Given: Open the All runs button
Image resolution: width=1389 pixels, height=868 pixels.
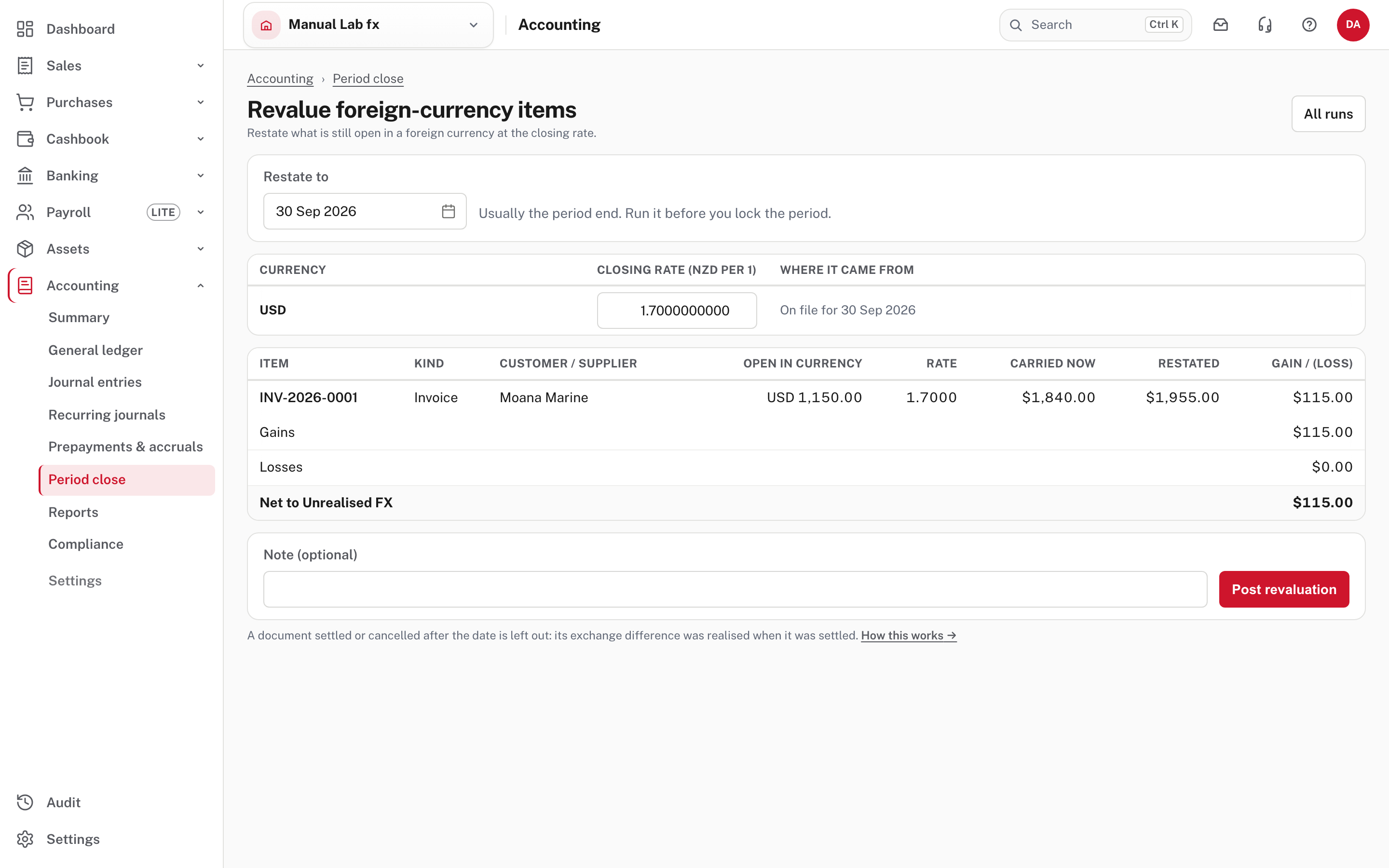Looking at the screenshot, I should (1328, 114).
